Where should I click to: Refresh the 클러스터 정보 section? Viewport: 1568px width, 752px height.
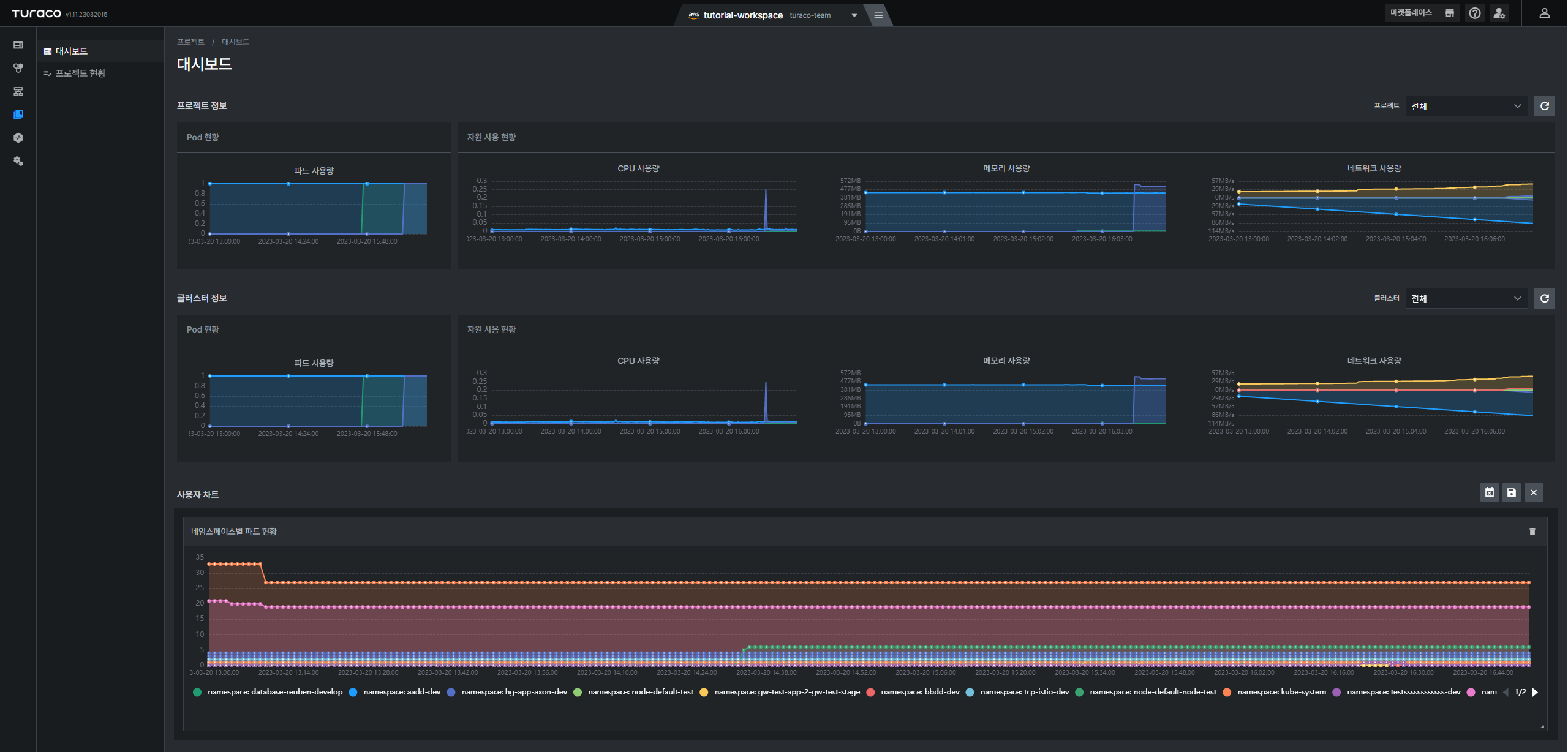coord(1545,298)
